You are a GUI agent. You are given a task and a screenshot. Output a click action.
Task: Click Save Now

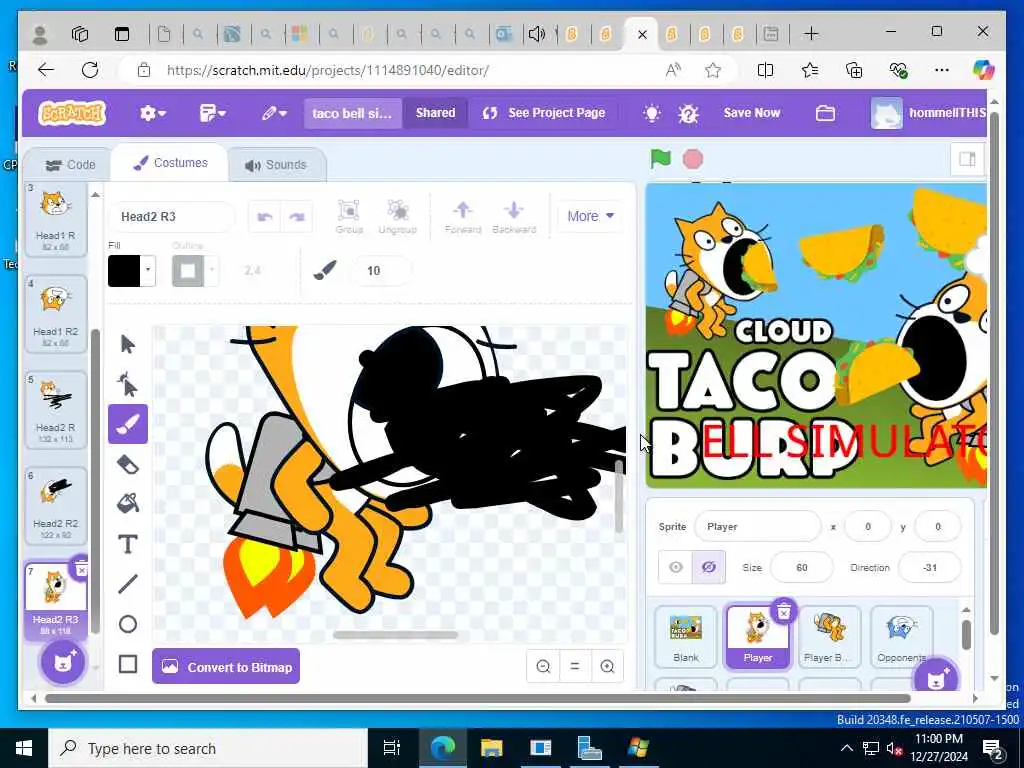pos(752,112)
